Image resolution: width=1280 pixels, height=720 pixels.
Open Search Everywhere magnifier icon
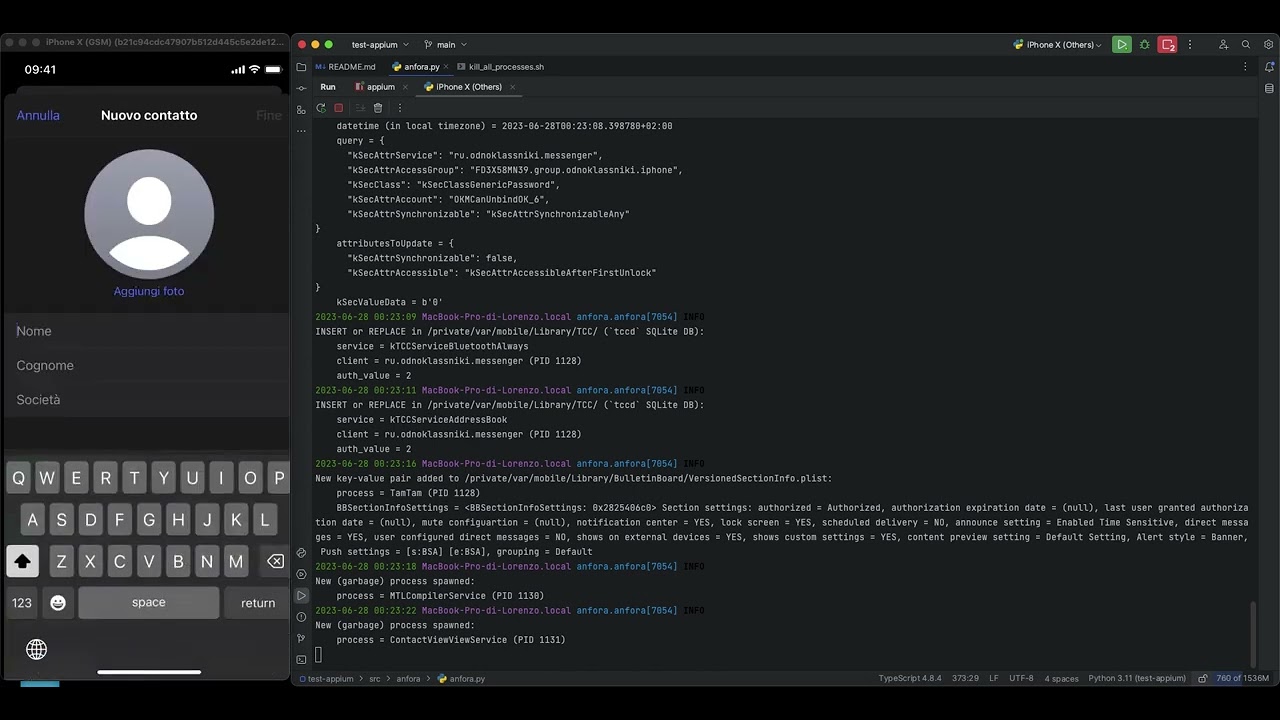click(1246, 45)
